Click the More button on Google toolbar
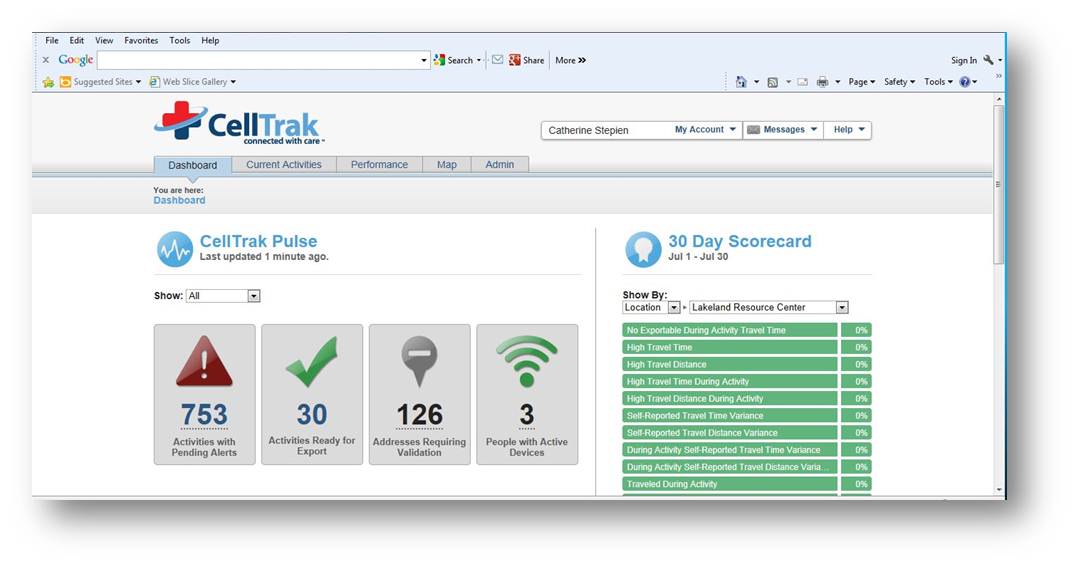Viewport: 1072px width, 565px height. click(570, 60)
